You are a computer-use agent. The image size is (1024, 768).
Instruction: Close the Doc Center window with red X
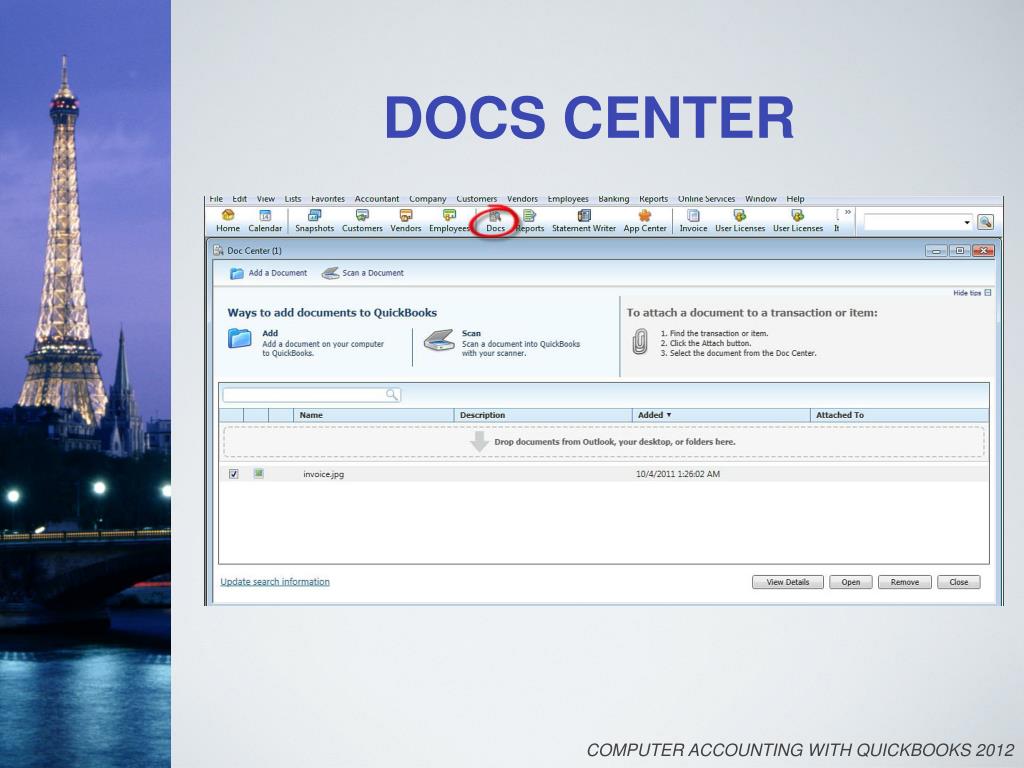click(983, 251)
